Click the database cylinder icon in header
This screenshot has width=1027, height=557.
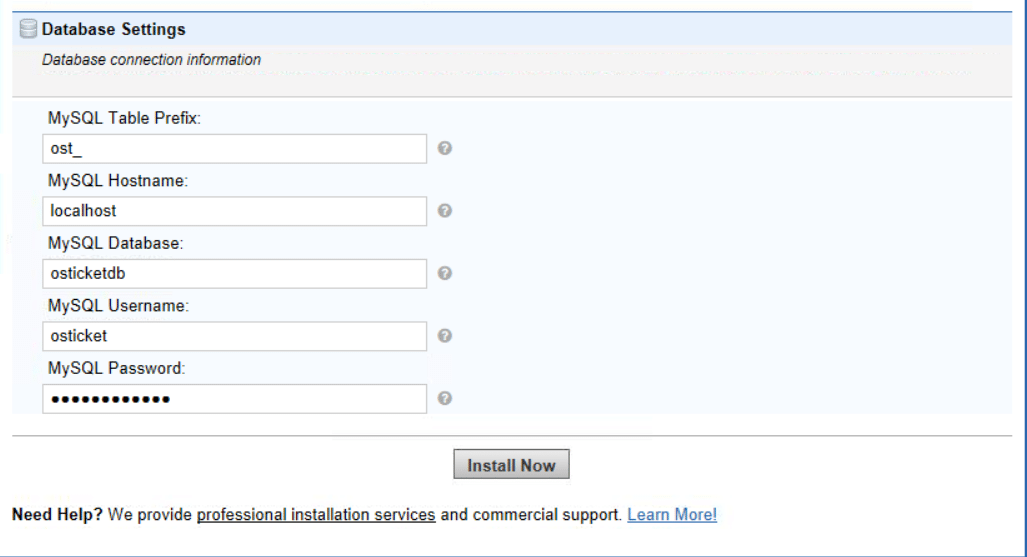(x=28, y=29)
